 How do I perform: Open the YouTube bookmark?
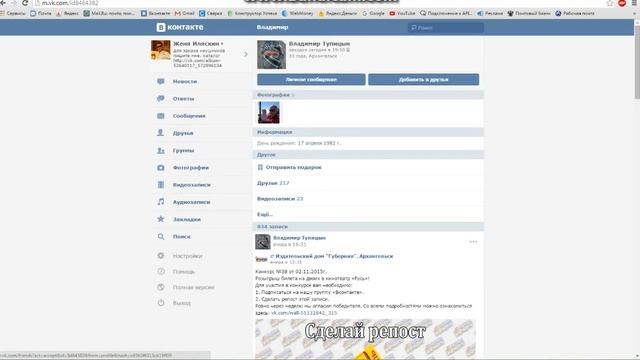pos(402,13)
